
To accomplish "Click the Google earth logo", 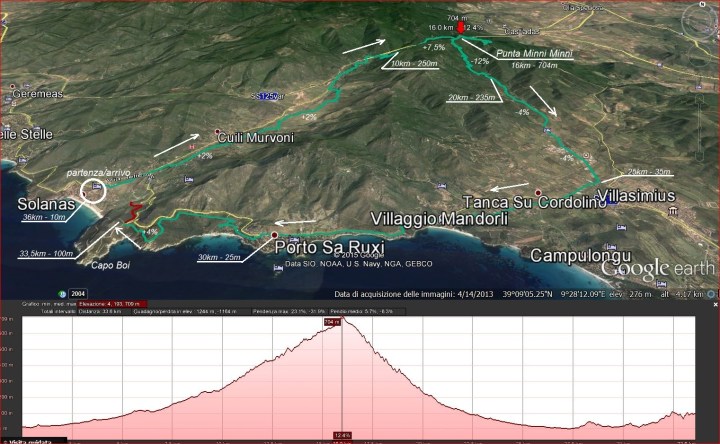I will tap(657, 268).
